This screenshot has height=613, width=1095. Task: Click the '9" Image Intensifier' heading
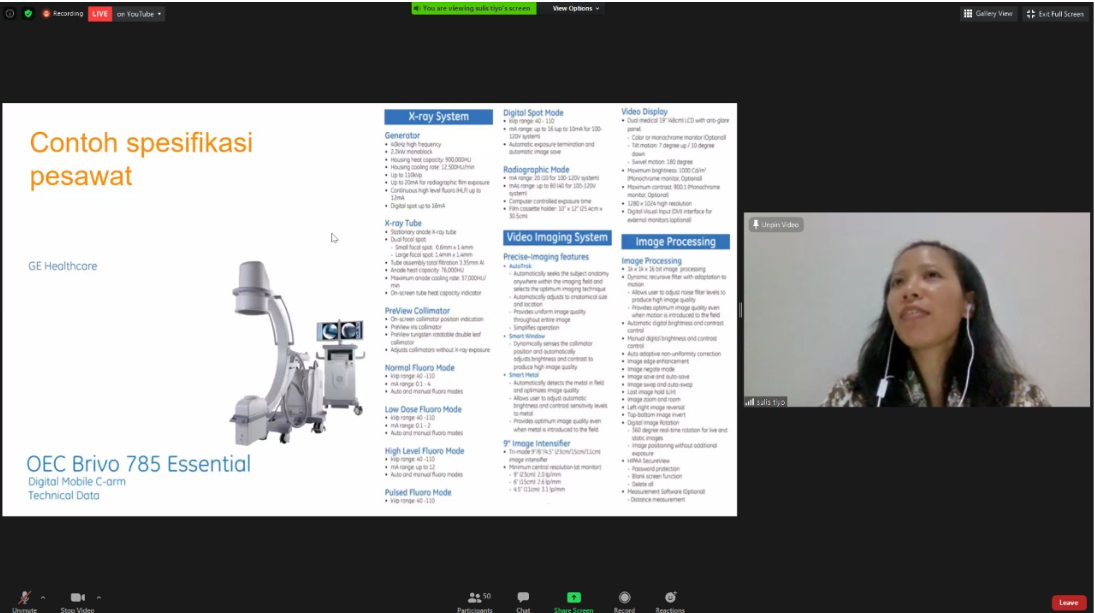click(x=536, y=443)
